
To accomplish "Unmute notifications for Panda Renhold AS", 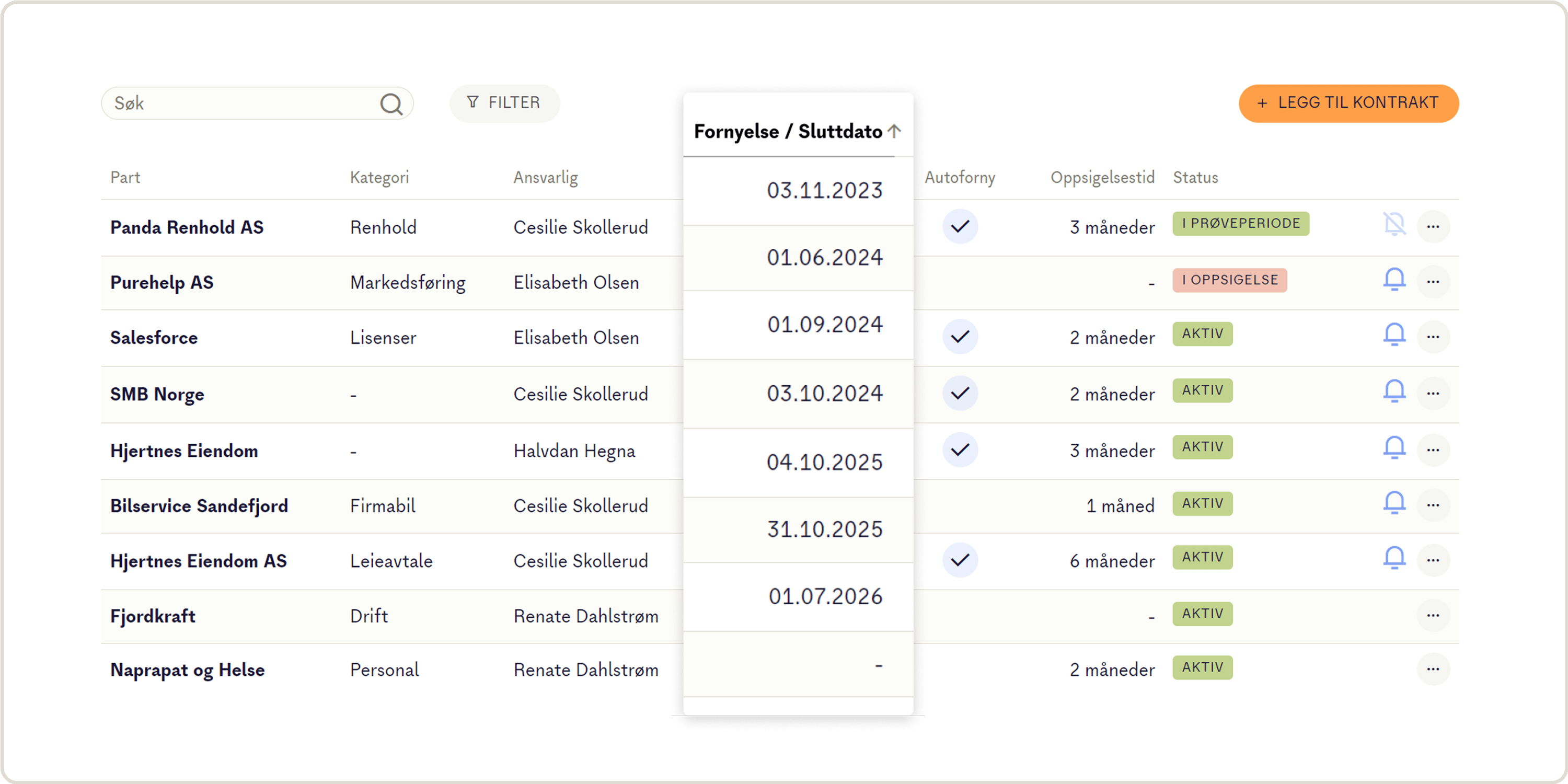I will click(x=1394, y=225).
